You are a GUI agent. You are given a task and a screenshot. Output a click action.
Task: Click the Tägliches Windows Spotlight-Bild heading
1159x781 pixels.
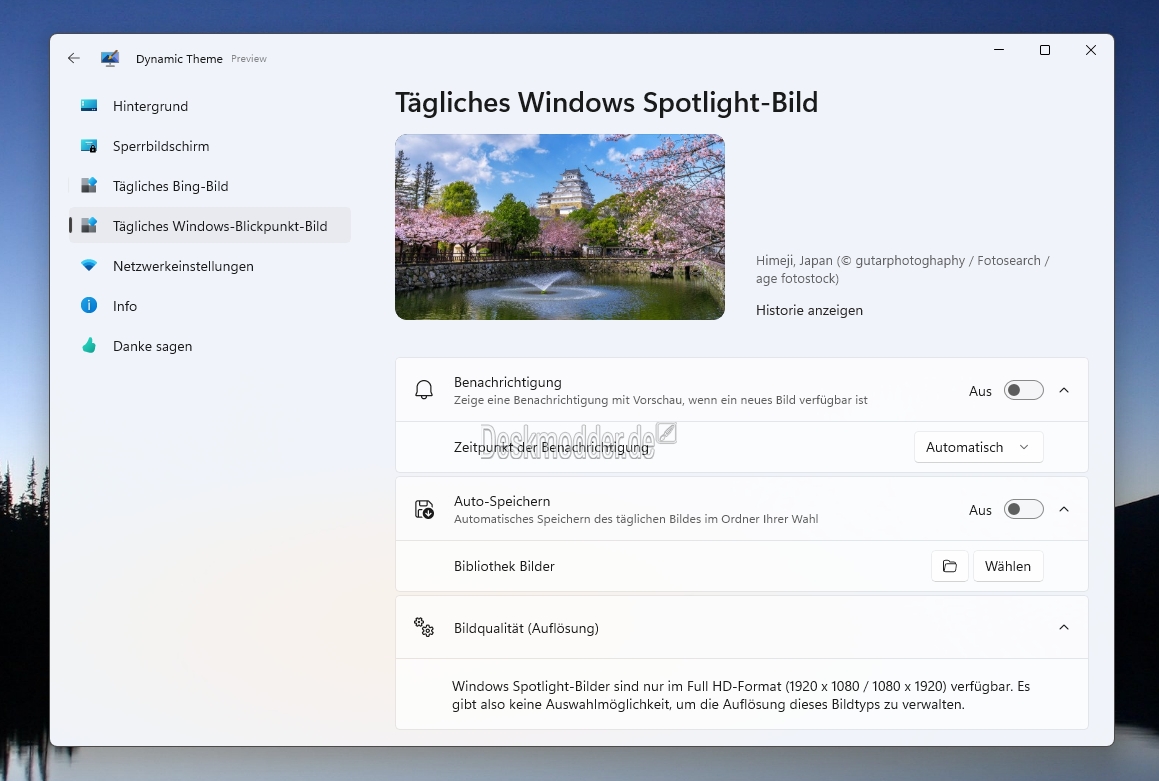pyautogui.click(x=606, y=103)
